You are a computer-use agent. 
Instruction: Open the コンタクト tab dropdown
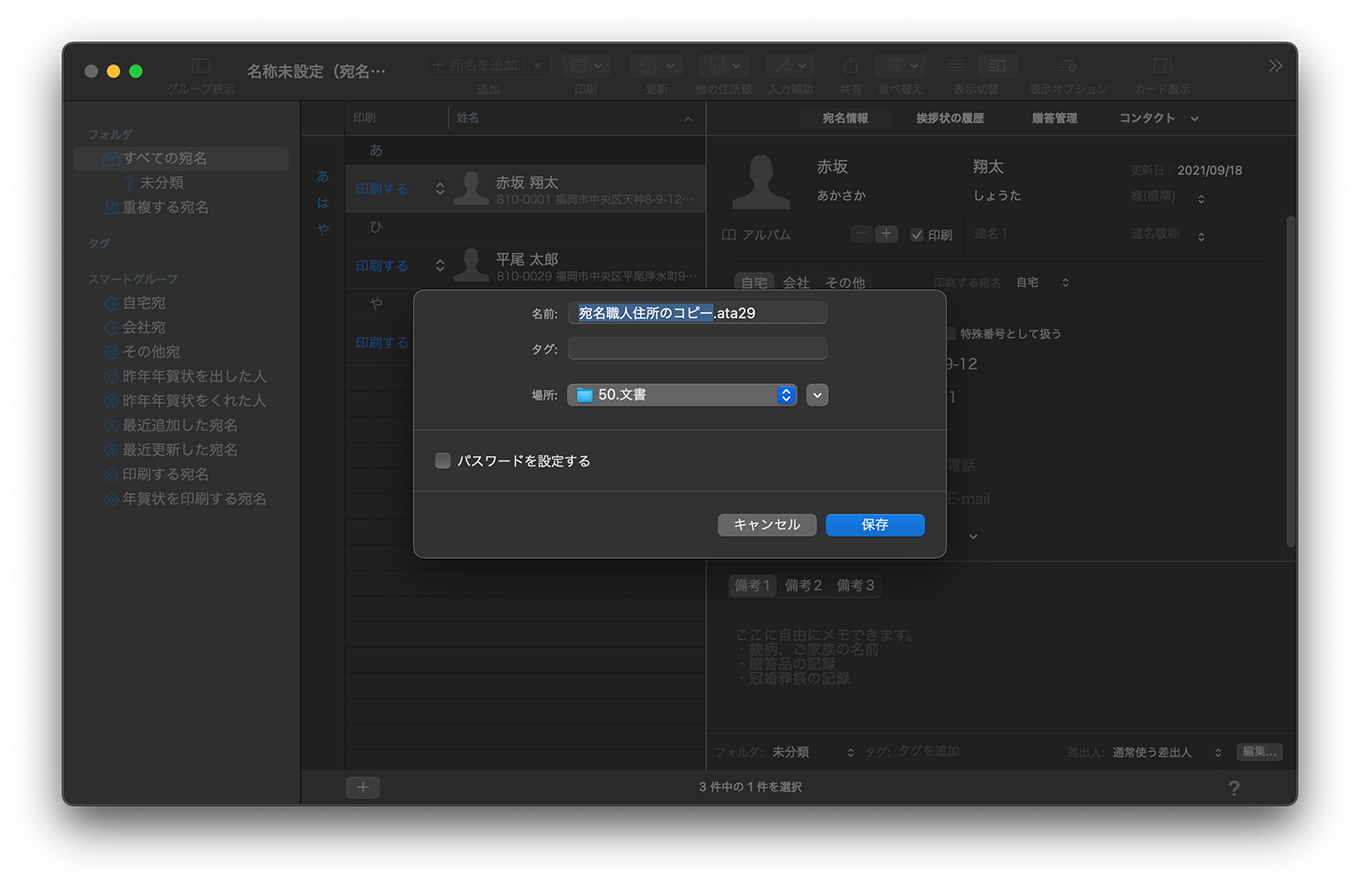tap(1159, 118)
